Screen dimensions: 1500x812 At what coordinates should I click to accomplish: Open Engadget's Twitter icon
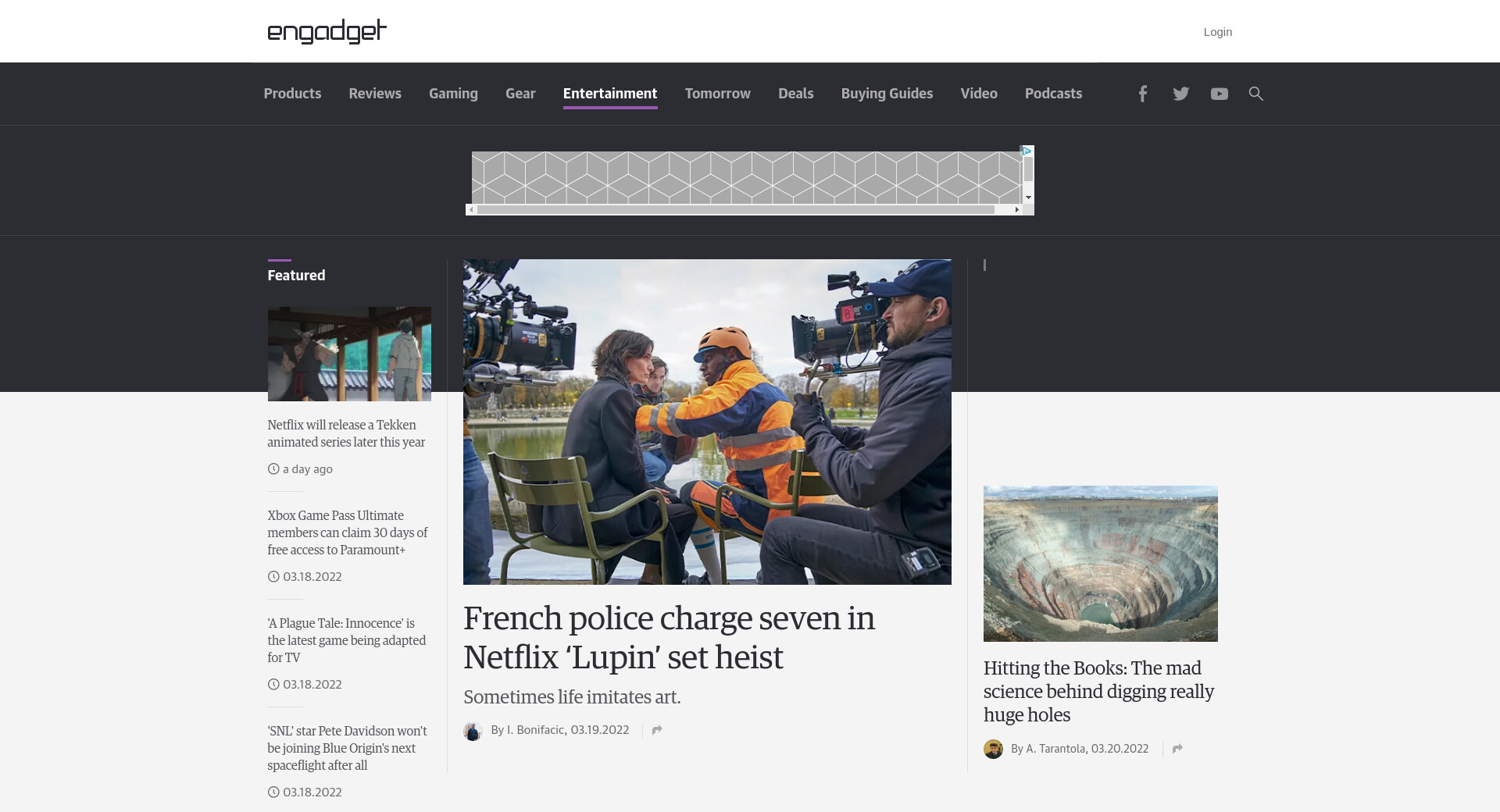coord(1180,94)
